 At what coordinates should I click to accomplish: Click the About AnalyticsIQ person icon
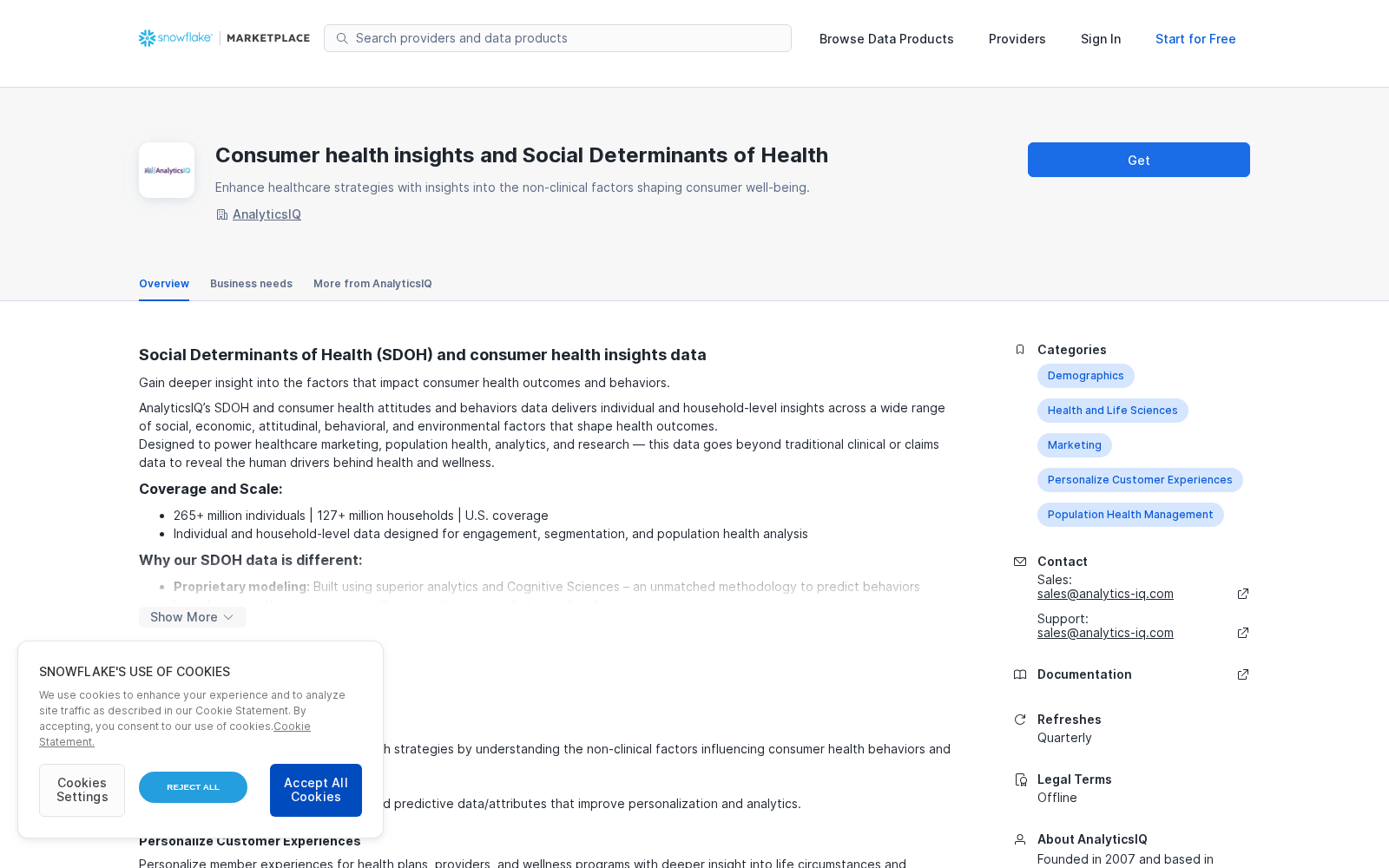coord(1020,839)
